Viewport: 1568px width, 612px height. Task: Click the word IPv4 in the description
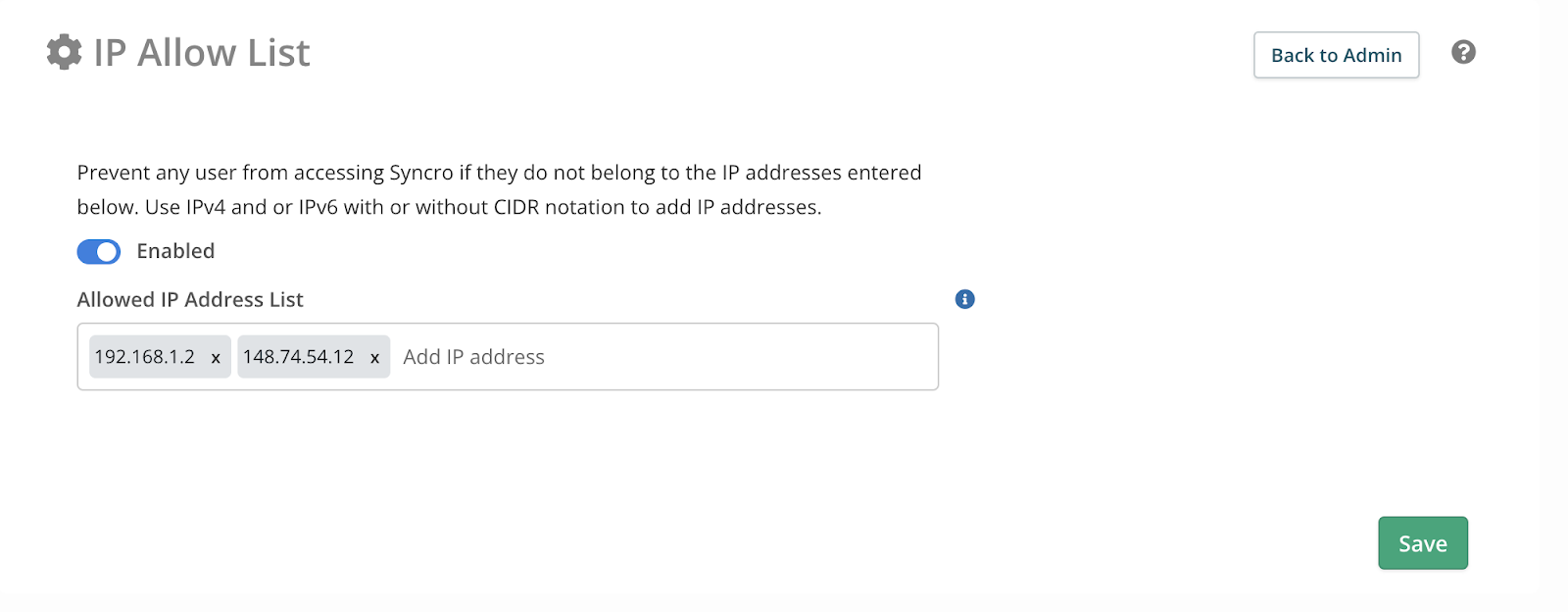click(x=206, y=208)
